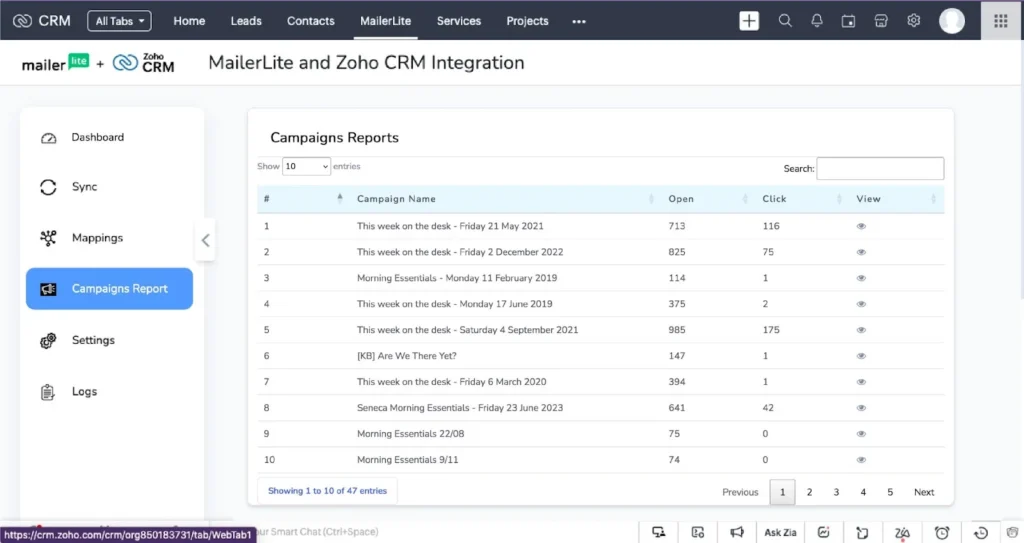Screen dimensions: 1024x543
Task: Click the plus create-new icon
Action: pyautogui.click(x=749, y=21)
